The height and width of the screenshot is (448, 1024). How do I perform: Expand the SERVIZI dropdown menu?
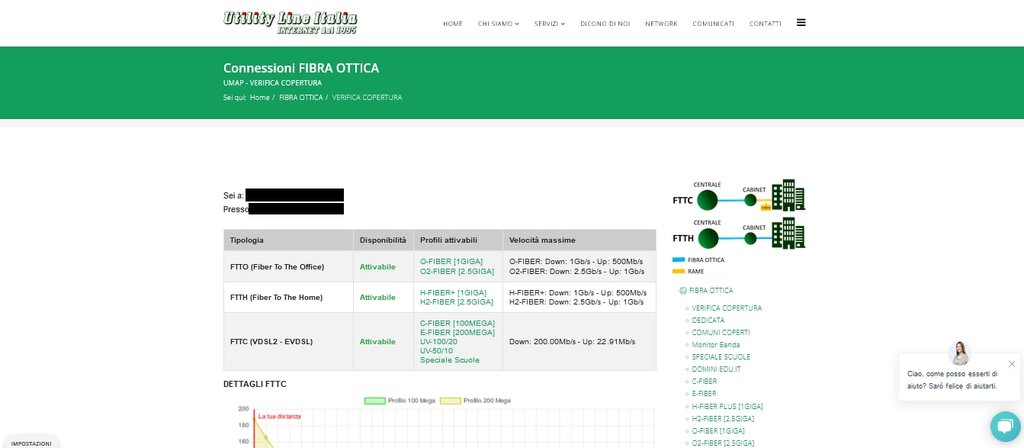tap(549, 24)
